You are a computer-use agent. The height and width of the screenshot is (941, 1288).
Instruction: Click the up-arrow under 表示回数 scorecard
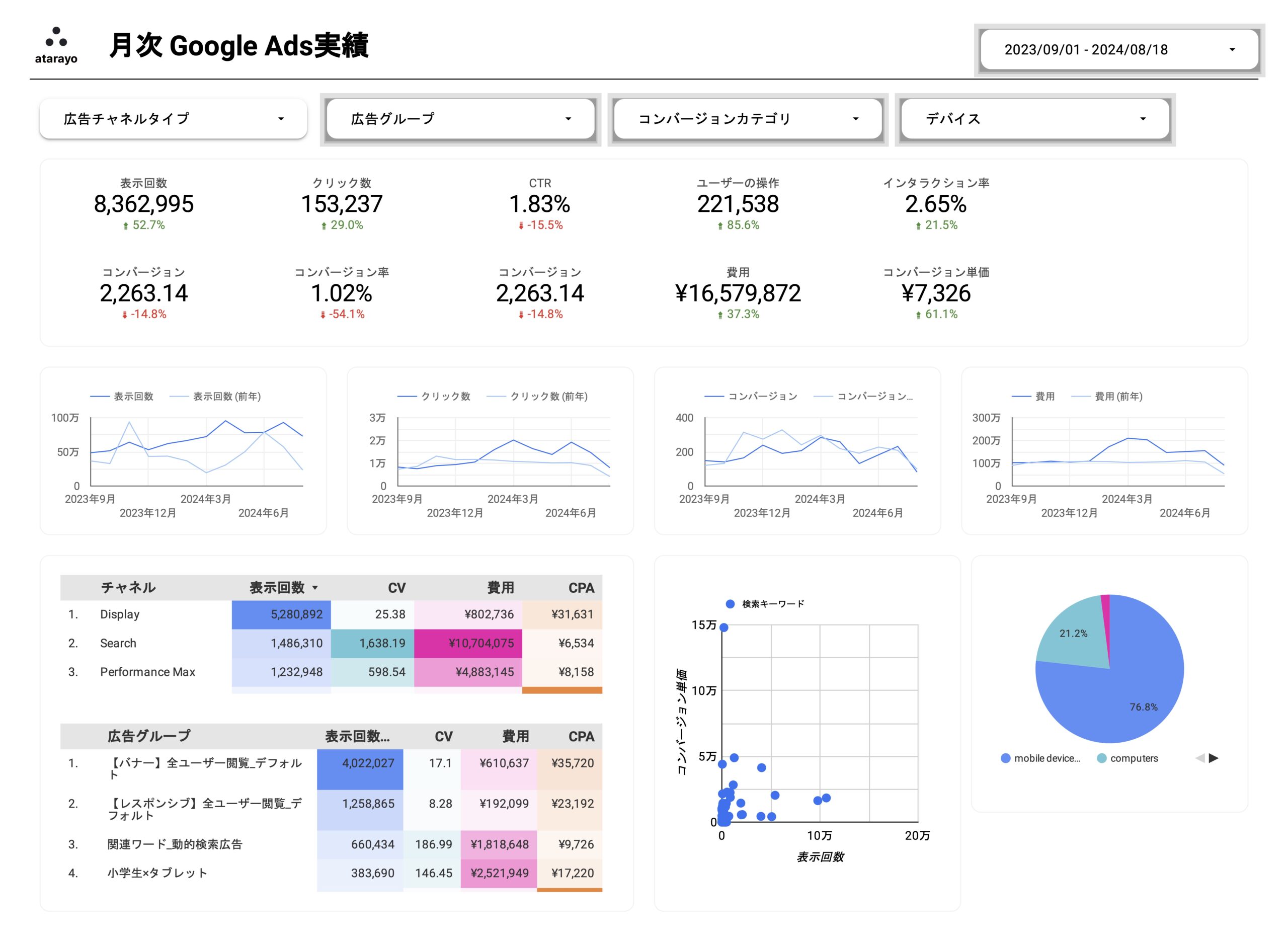pyautogui.click(x=126, y=226)
